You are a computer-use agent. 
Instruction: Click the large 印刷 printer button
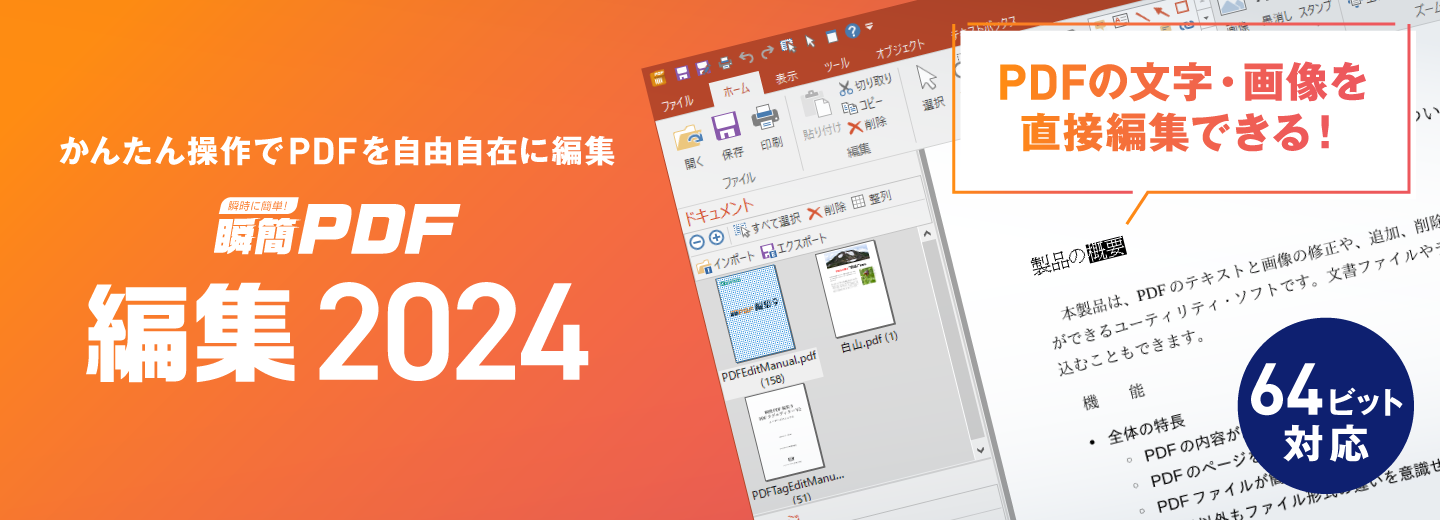(767, 127)
